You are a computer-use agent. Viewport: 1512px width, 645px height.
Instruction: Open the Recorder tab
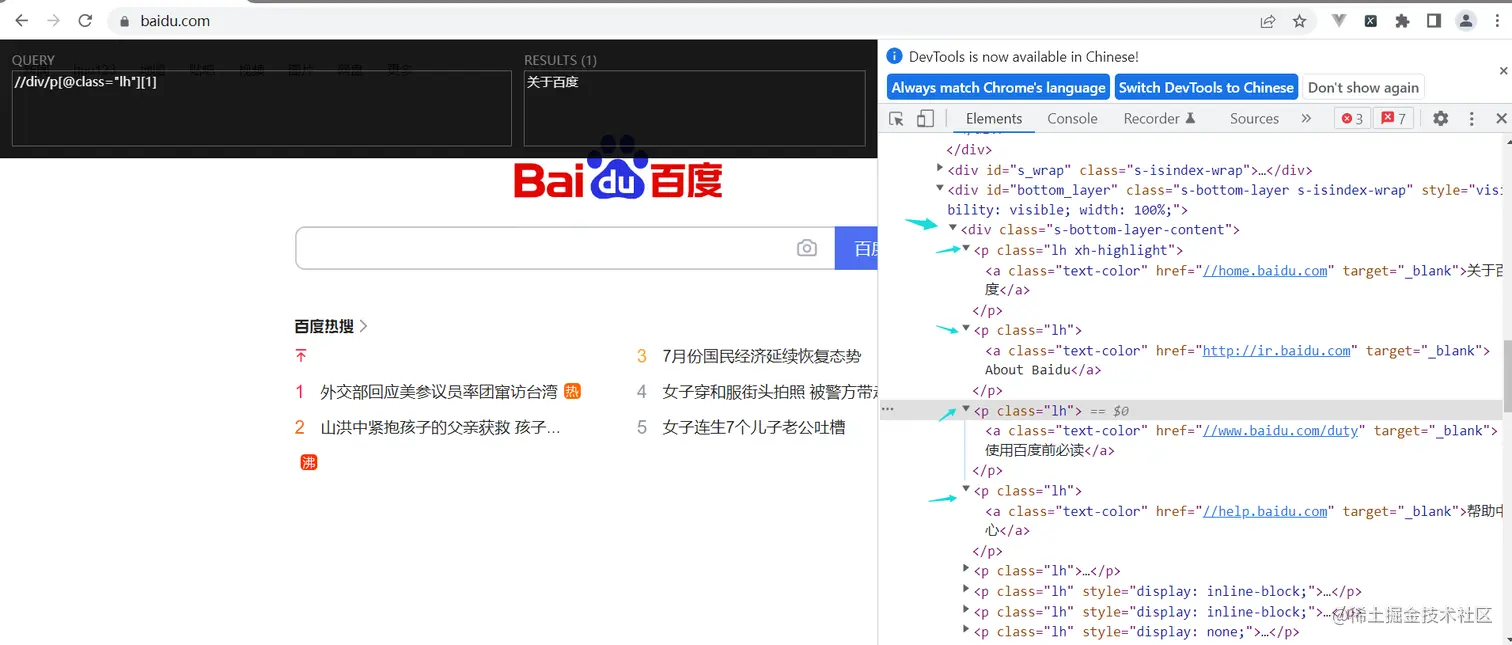(1159, 118)
